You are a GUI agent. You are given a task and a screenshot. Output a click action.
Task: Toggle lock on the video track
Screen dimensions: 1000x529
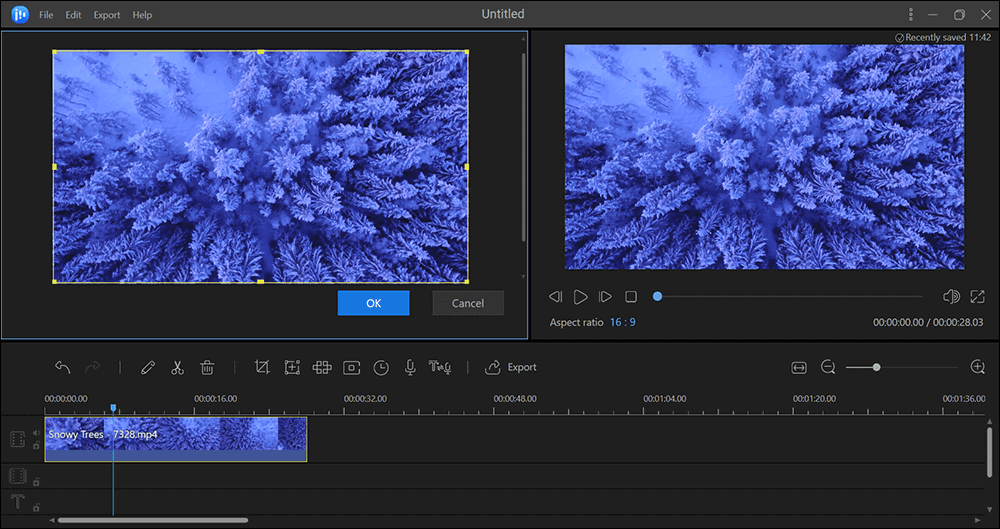37,446
